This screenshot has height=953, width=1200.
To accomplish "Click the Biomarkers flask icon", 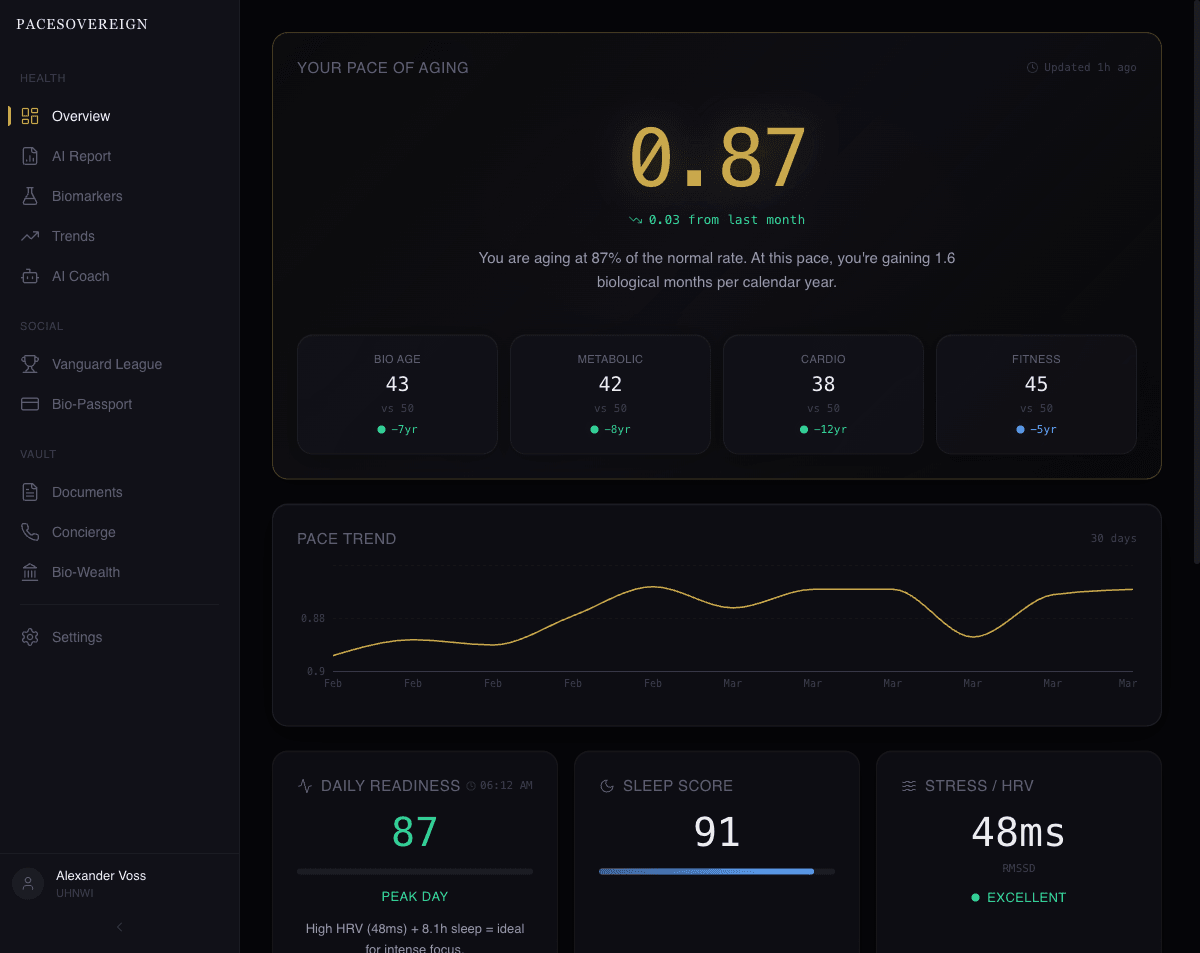I will point(30,196).
